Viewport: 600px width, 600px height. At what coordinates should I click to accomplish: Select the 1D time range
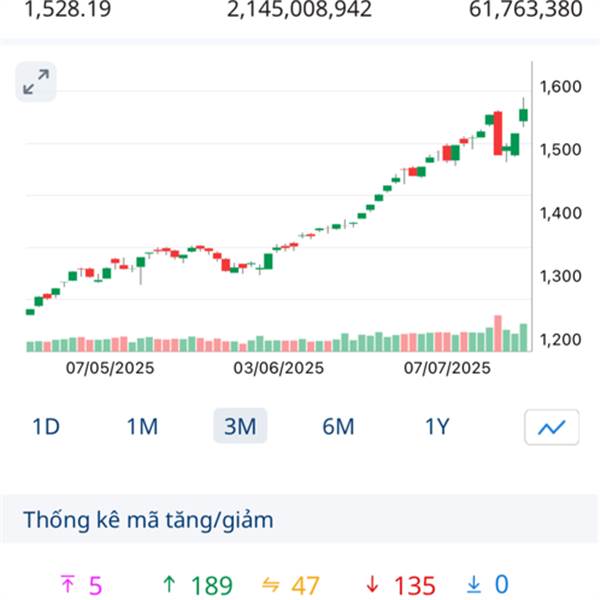pos(46,427)
